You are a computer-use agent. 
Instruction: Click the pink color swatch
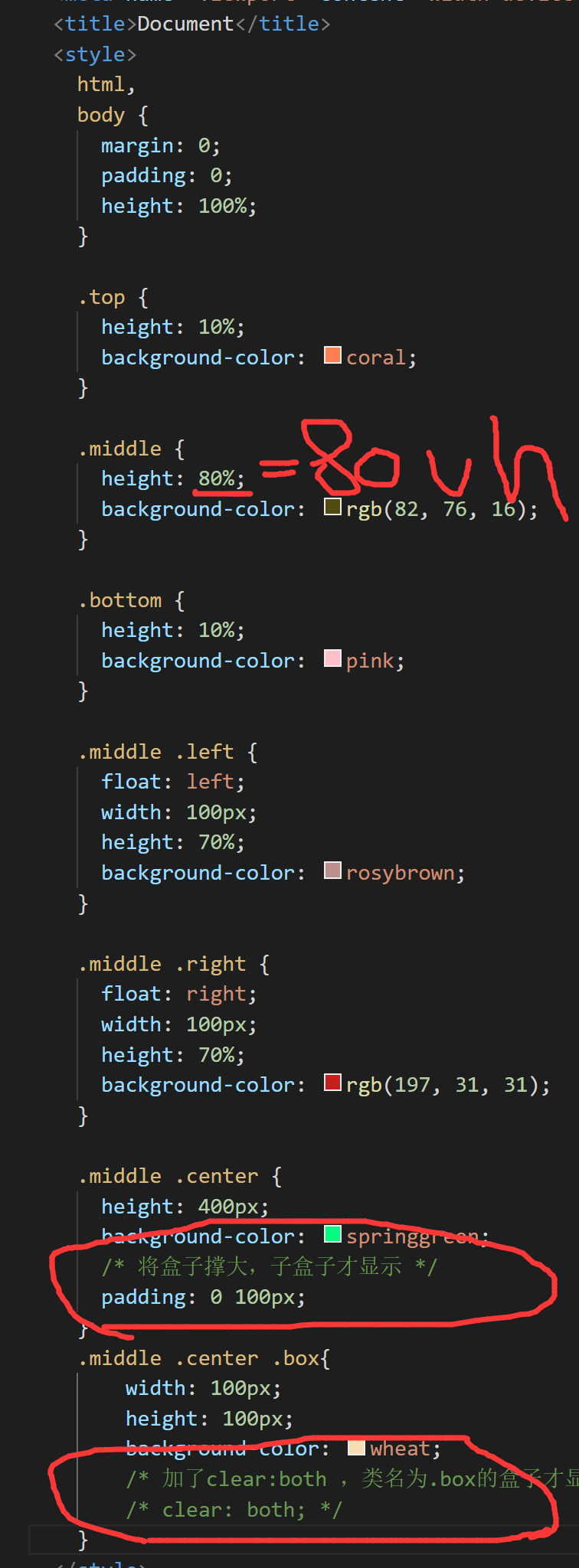click(x=332, y=658)
